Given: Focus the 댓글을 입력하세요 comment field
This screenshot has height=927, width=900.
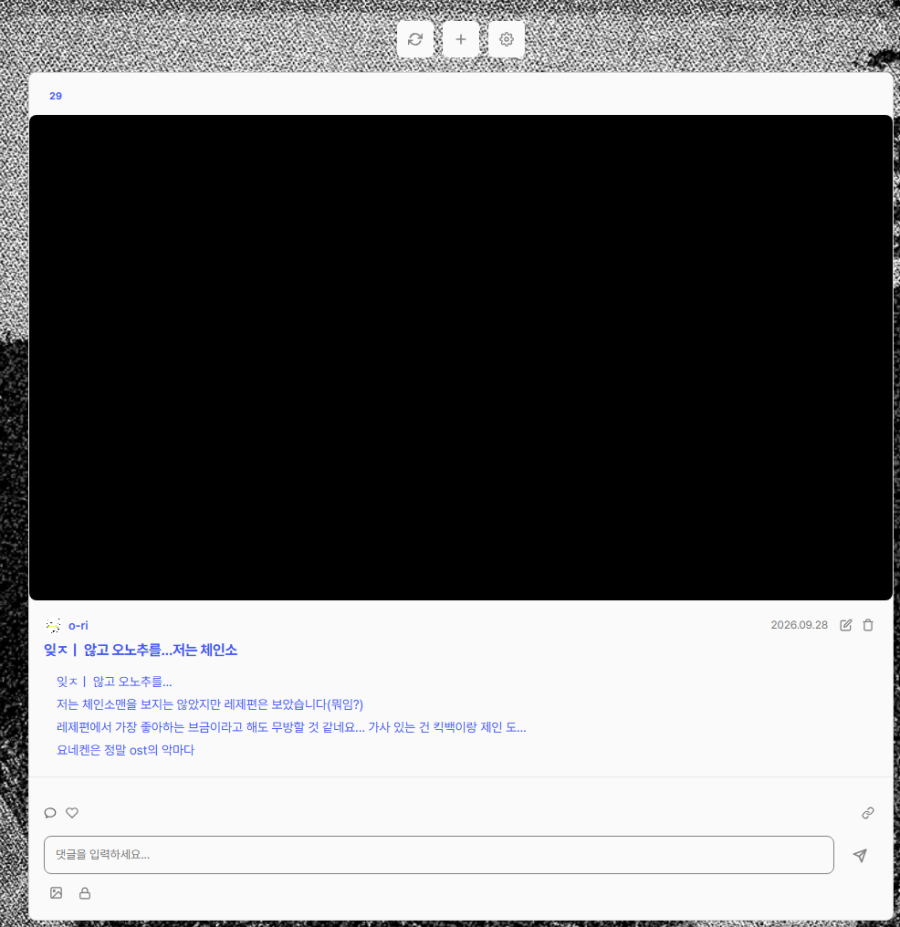Looking at the screenshot, I should pos(439,855).
